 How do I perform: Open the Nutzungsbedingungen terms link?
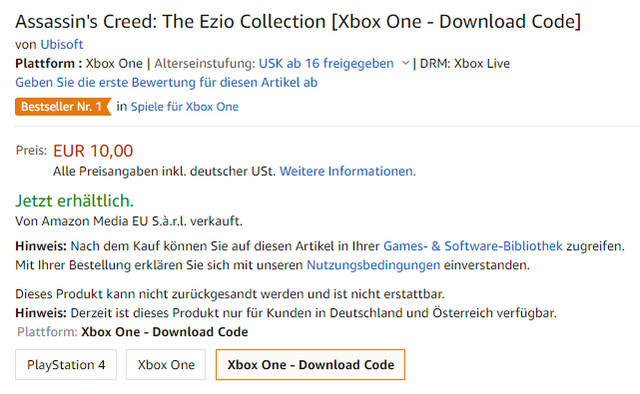click(373, 265)
